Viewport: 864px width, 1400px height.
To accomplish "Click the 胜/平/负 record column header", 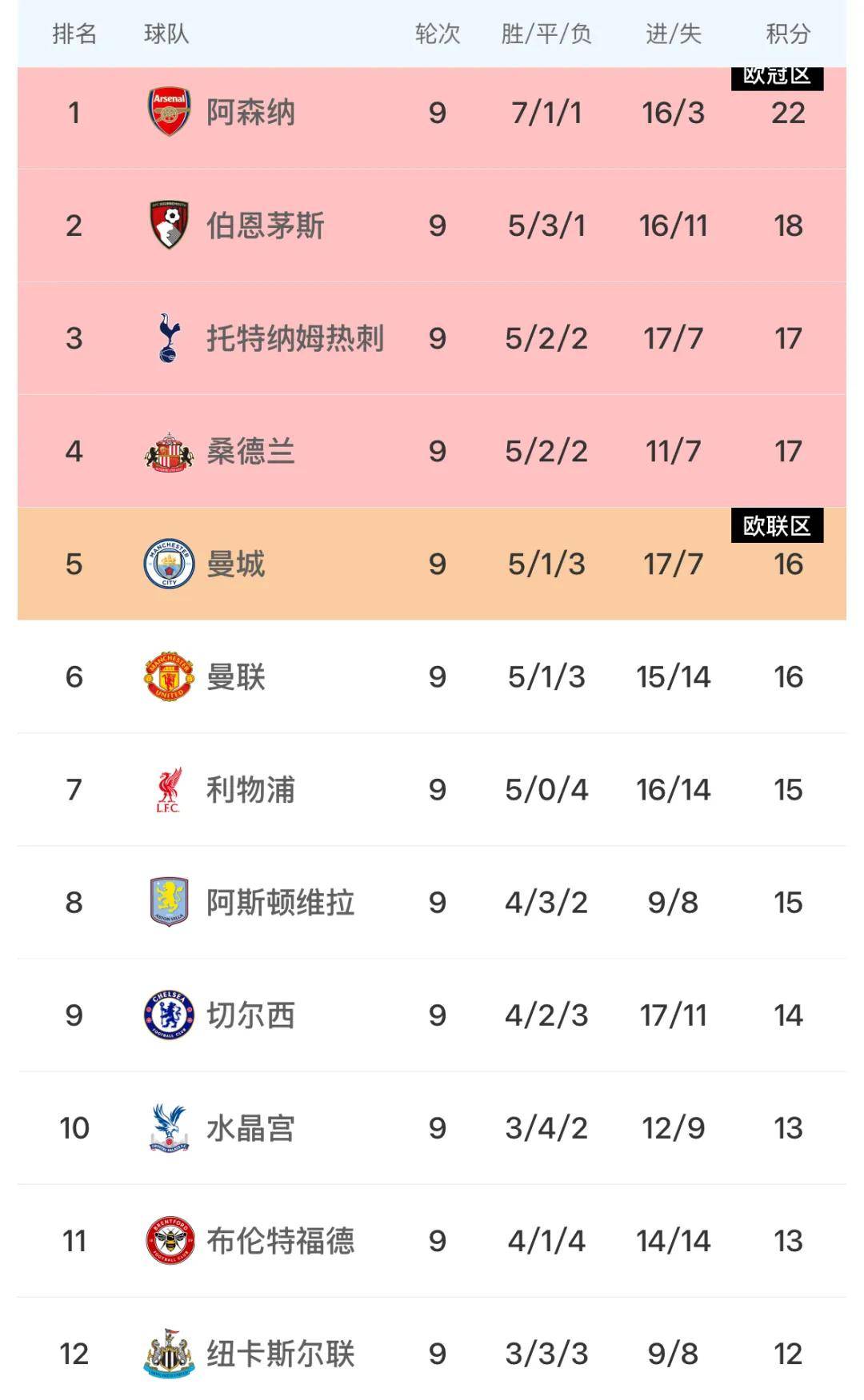I will [x=546, y=34].
